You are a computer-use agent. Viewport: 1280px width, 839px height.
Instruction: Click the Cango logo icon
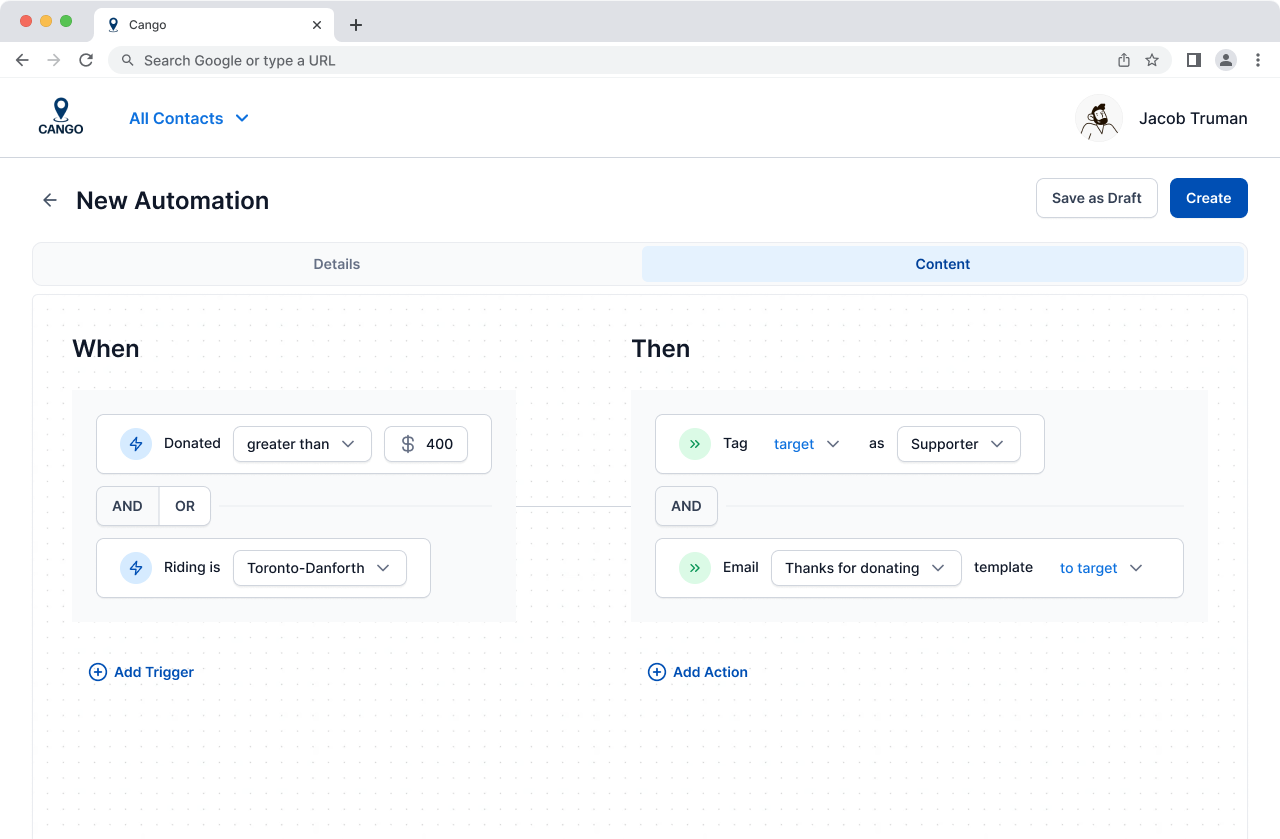tap(61, 117)
